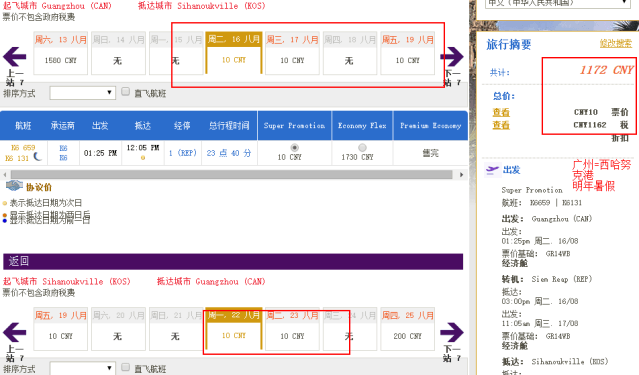Select return date 周二 23 八月

click(292, 329)
